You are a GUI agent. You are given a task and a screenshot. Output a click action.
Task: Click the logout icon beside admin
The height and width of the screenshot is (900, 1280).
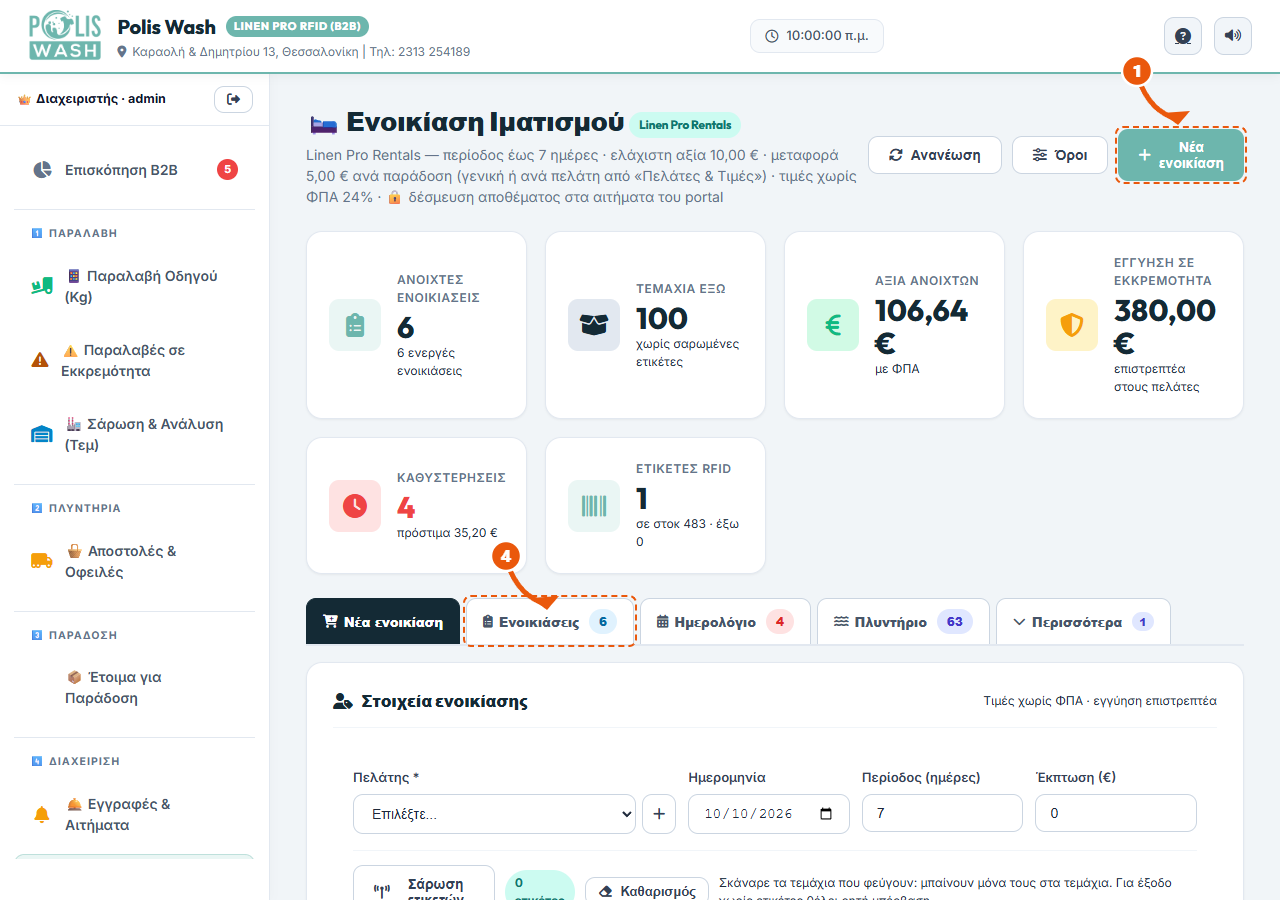click(233, 99)
